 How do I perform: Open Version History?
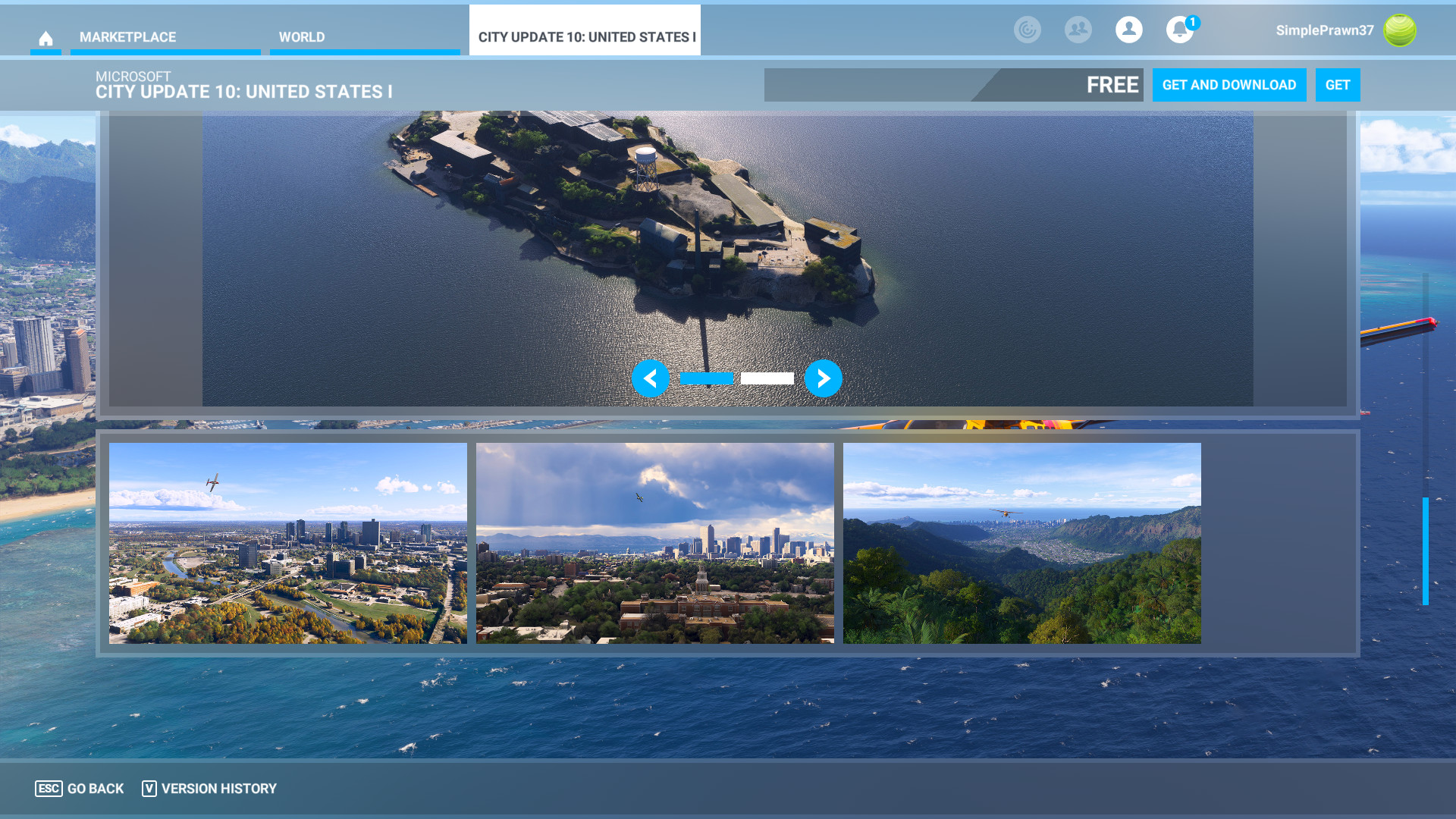coord(209,789)
